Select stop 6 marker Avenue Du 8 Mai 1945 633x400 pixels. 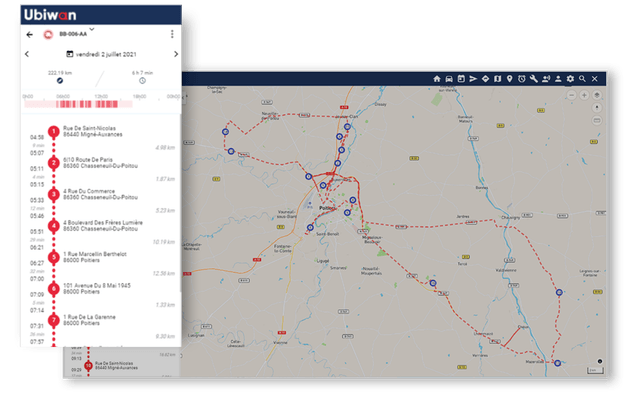[54, 289]
